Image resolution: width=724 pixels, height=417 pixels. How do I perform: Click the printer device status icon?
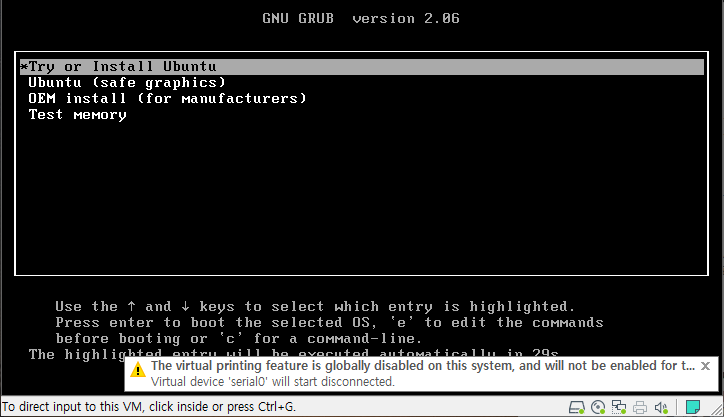640,407
